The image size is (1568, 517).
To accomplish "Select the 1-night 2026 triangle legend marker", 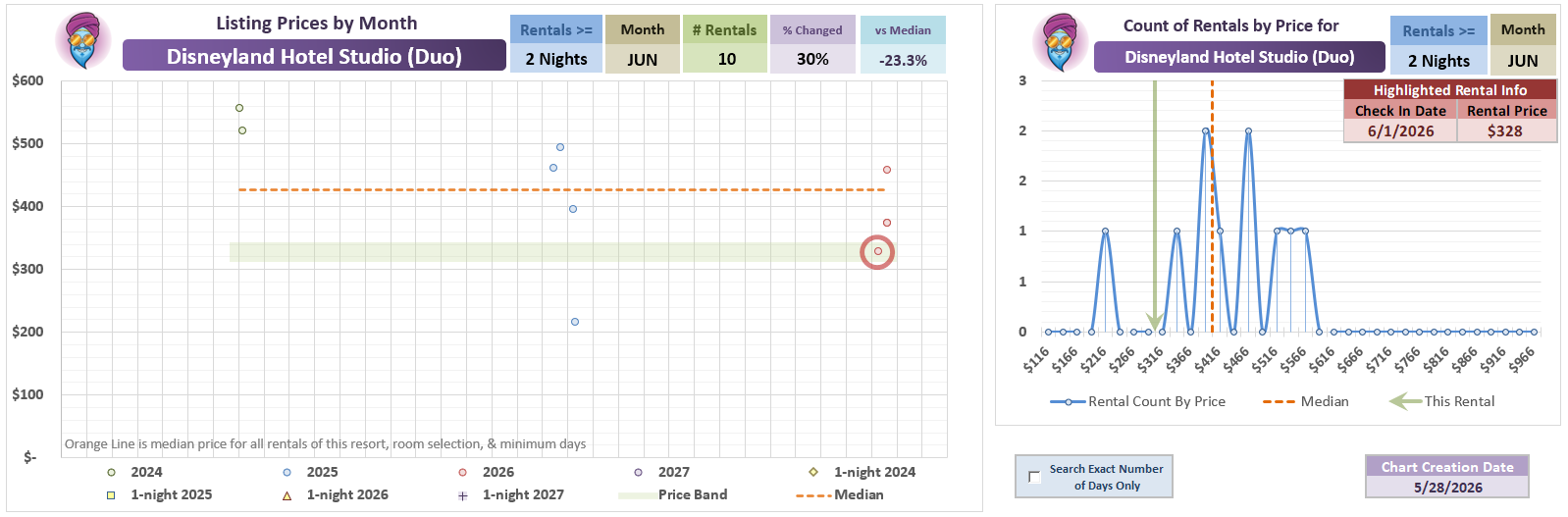I will pos(287,495).
